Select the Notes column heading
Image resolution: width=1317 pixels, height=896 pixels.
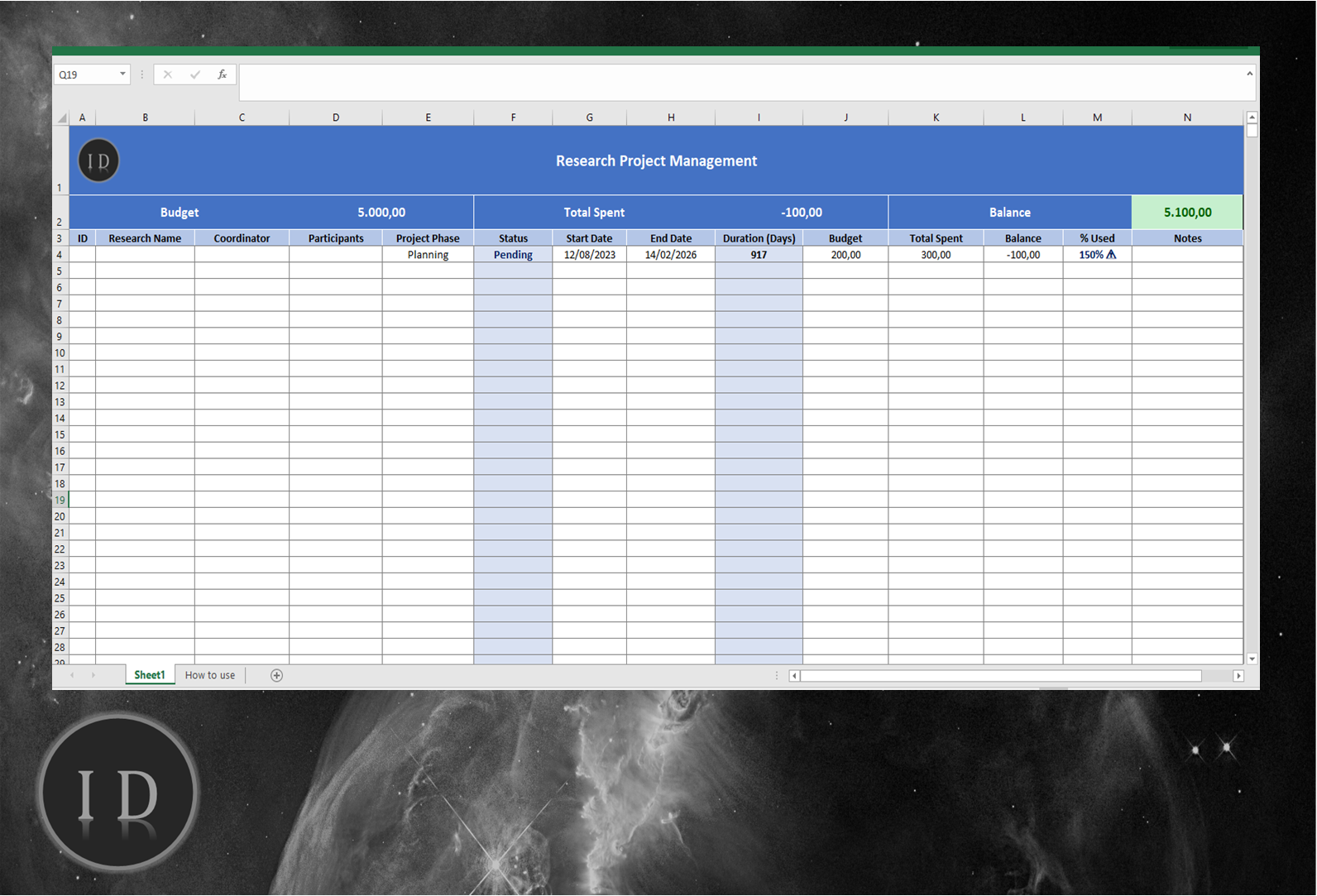tap(1187, 238)
